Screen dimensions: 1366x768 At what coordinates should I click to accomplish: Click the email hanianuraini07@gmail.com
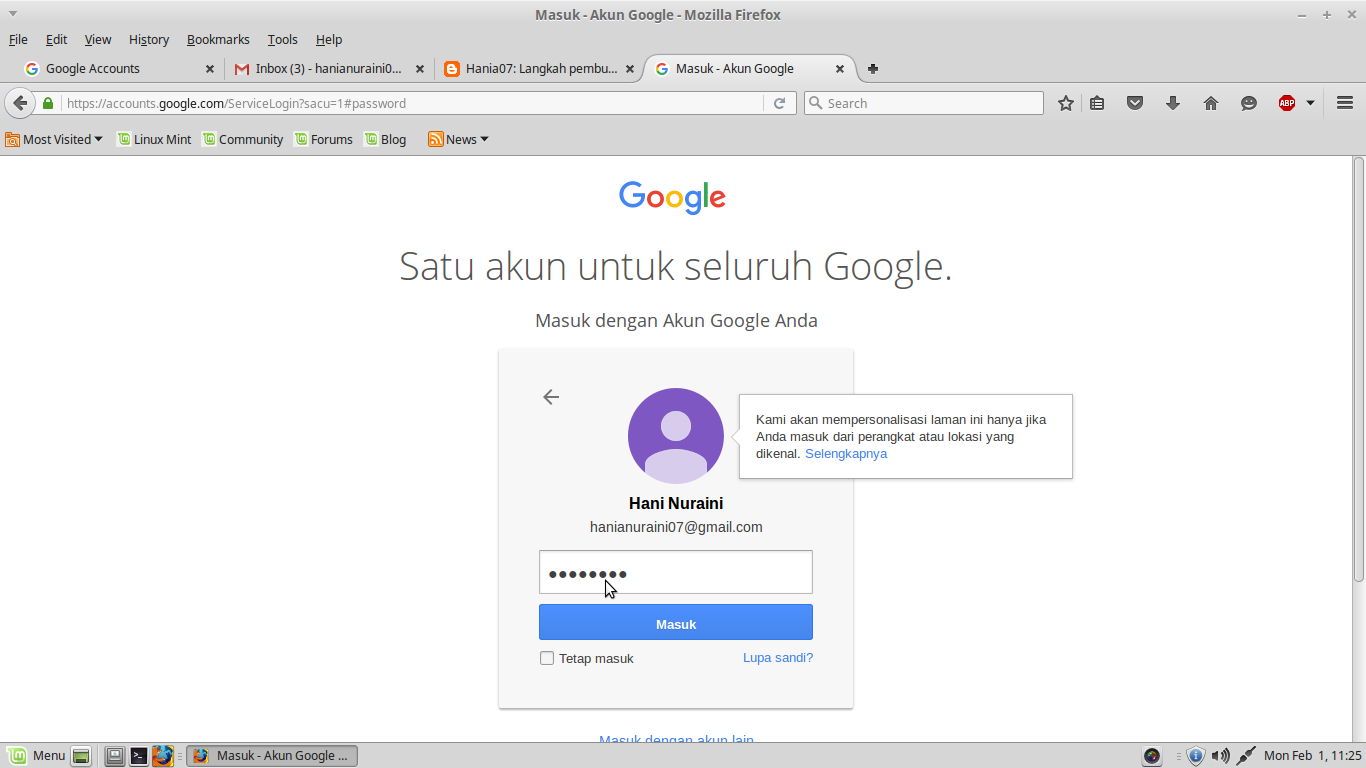[x=676, y=527]
